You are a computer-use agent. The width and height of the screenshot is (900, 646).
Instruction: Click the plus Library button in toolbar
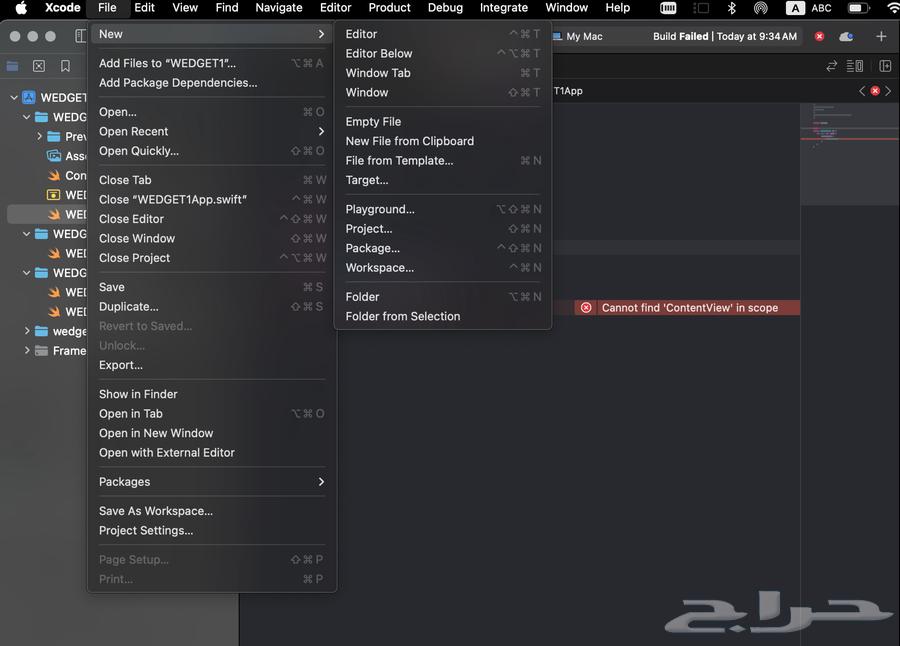pos(881,36)
